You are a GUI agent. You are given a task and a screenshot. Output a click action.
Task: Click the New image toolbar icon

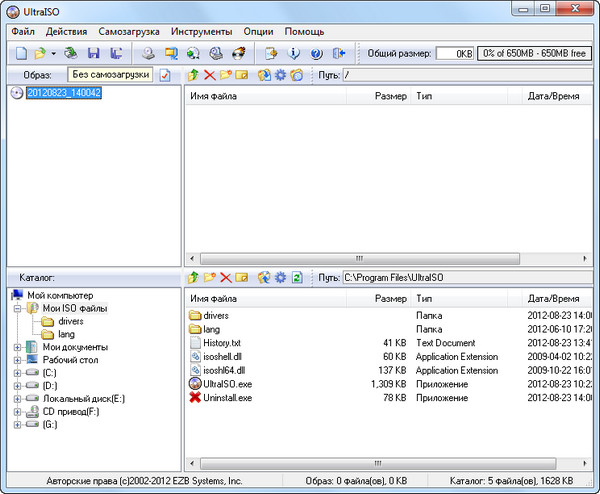click(20, 53)
